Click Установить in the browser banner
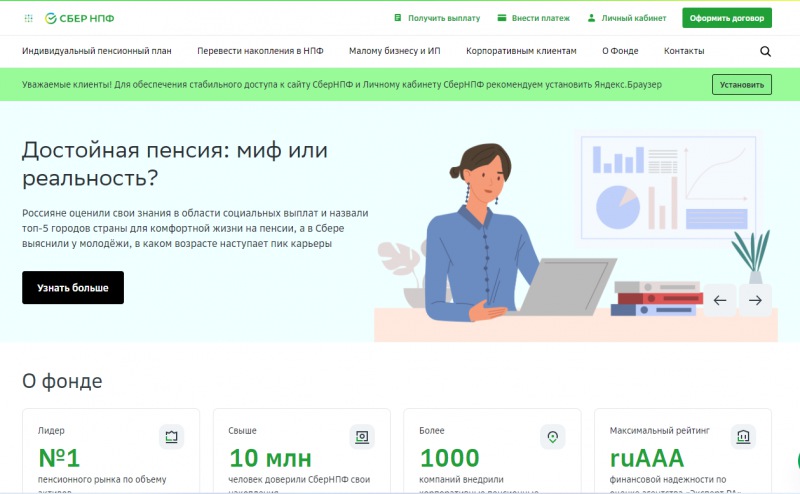The height and width of the screenshot is (494, 800). point(741,85)
